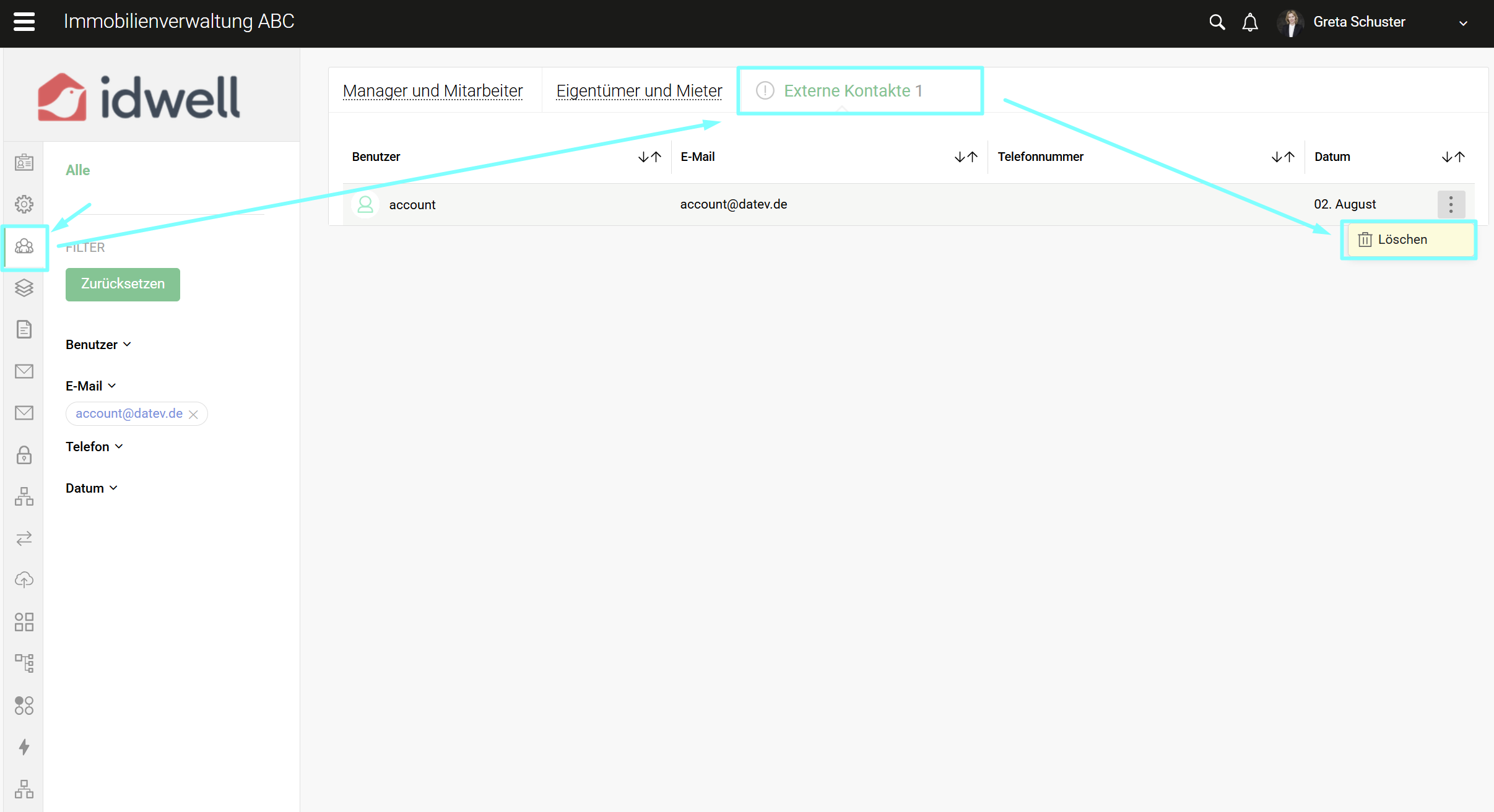Viewport: 1494px width, 812px height.
Task: Open the layers stack sidebar icon
Action: point(24,288)
